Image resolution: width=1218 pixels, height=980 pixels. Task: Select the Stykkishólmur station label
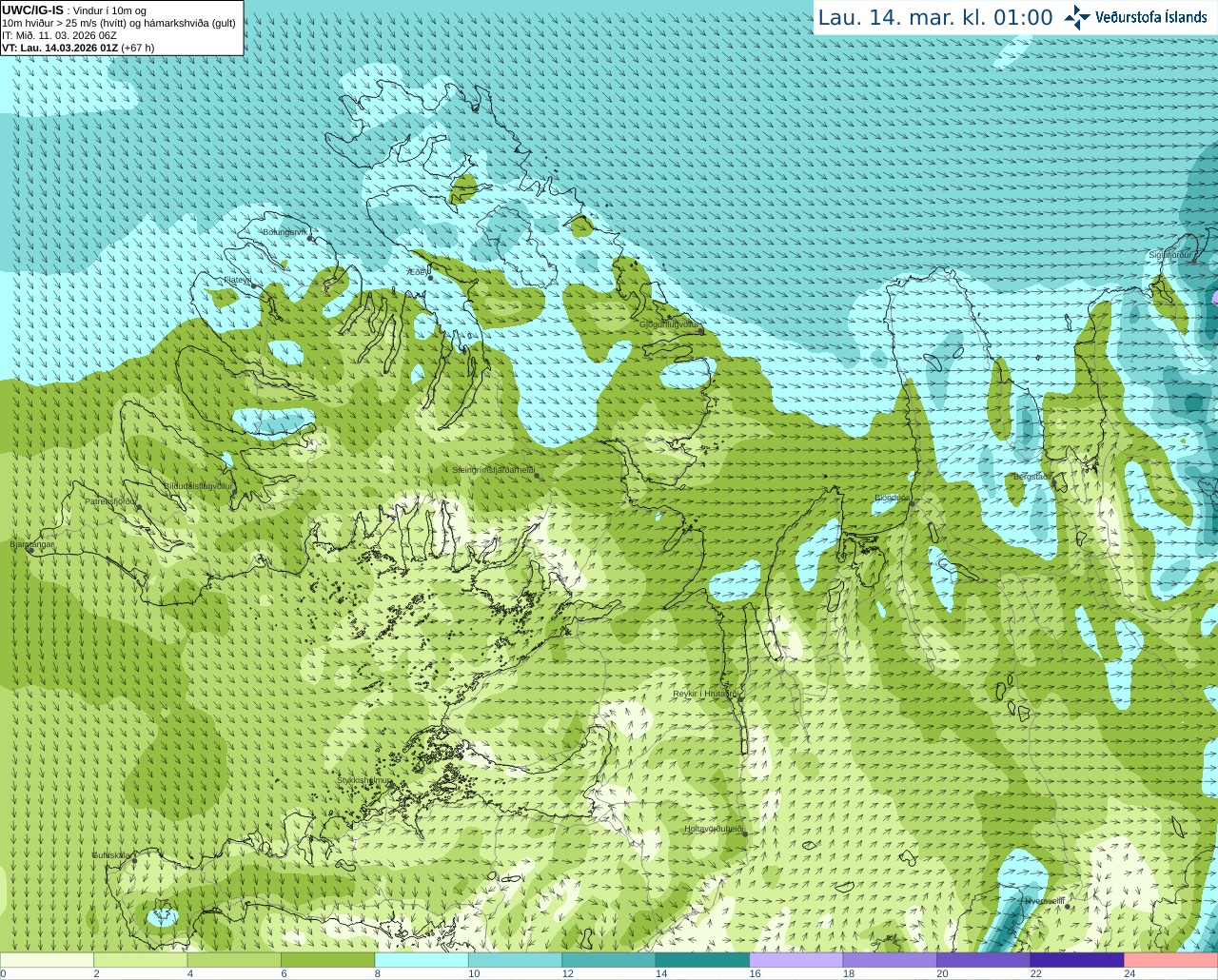[x=363, y=780]
